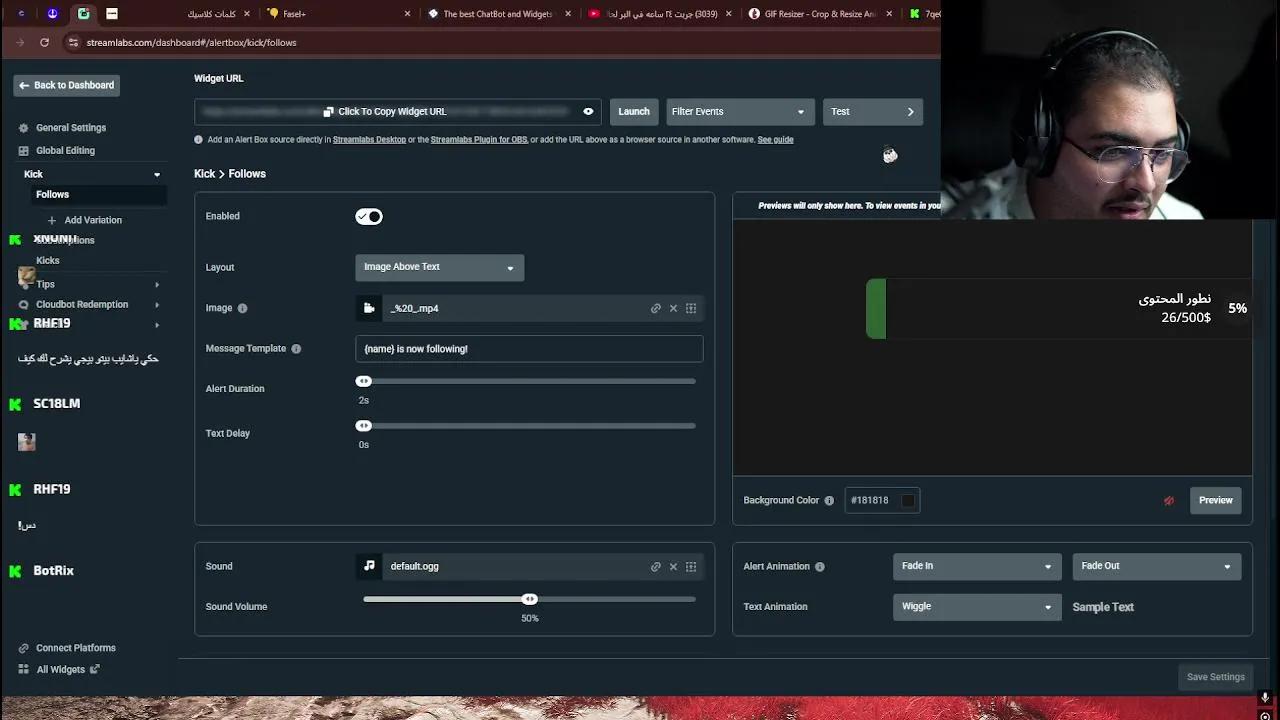Click All Widgets grid icon in sidebar
The height and width of the screenshot is (720, 1280).
(x=24, y=670)
